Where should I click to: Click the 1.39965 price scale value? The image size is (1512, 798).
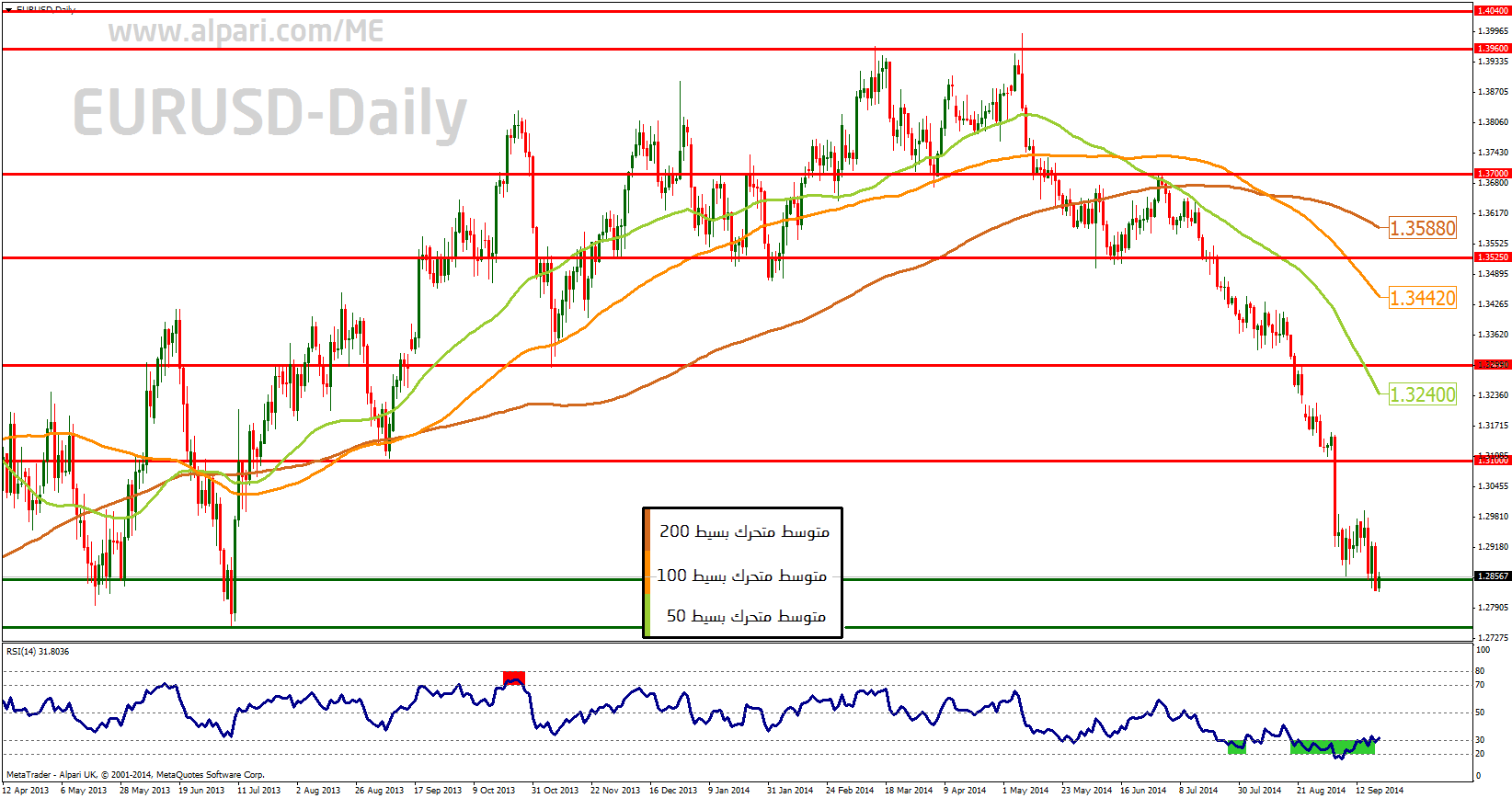pos(1493,31)
